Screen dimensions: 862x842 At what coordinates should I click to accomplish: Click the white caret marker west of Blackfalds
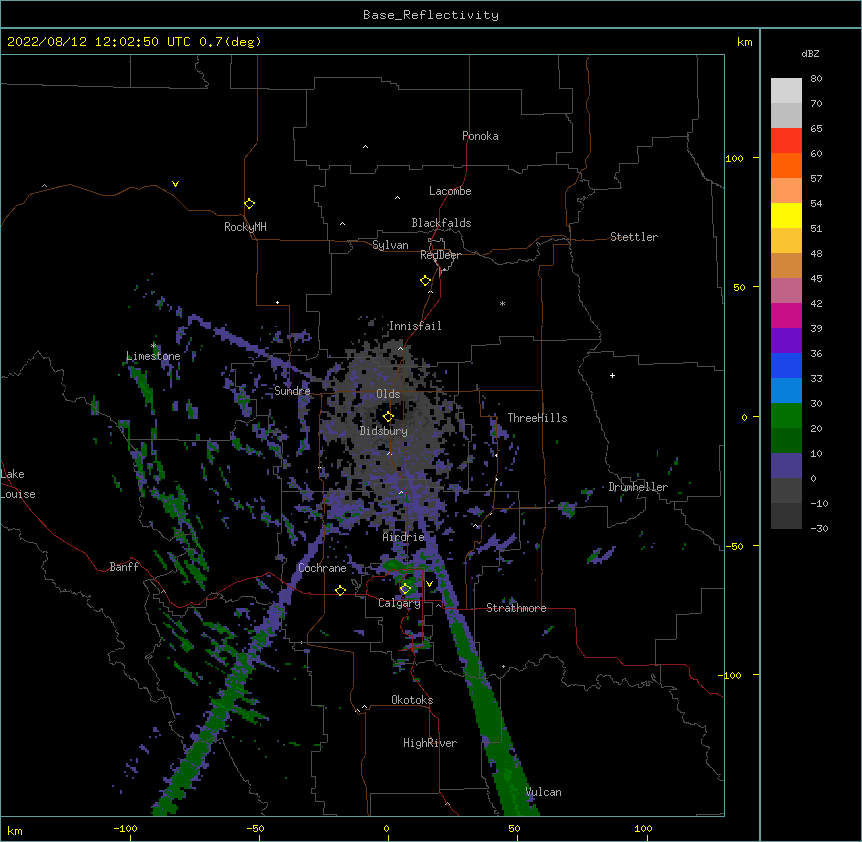(x=342, y=224)
